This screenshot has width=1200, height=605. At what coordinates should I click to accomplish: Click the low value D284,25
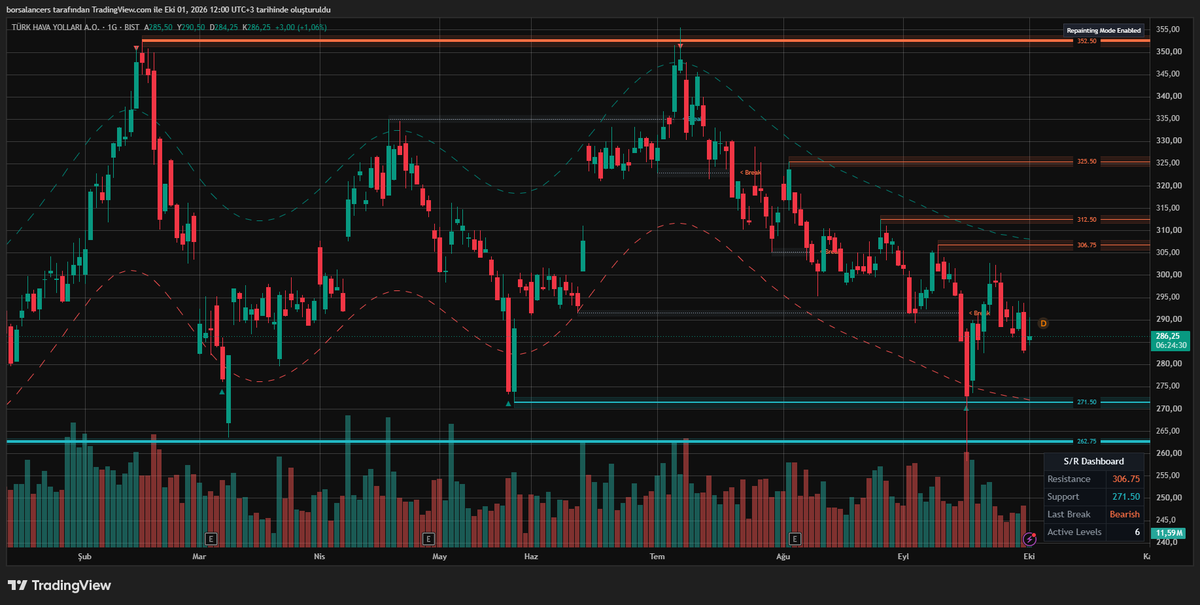point(224,28)
